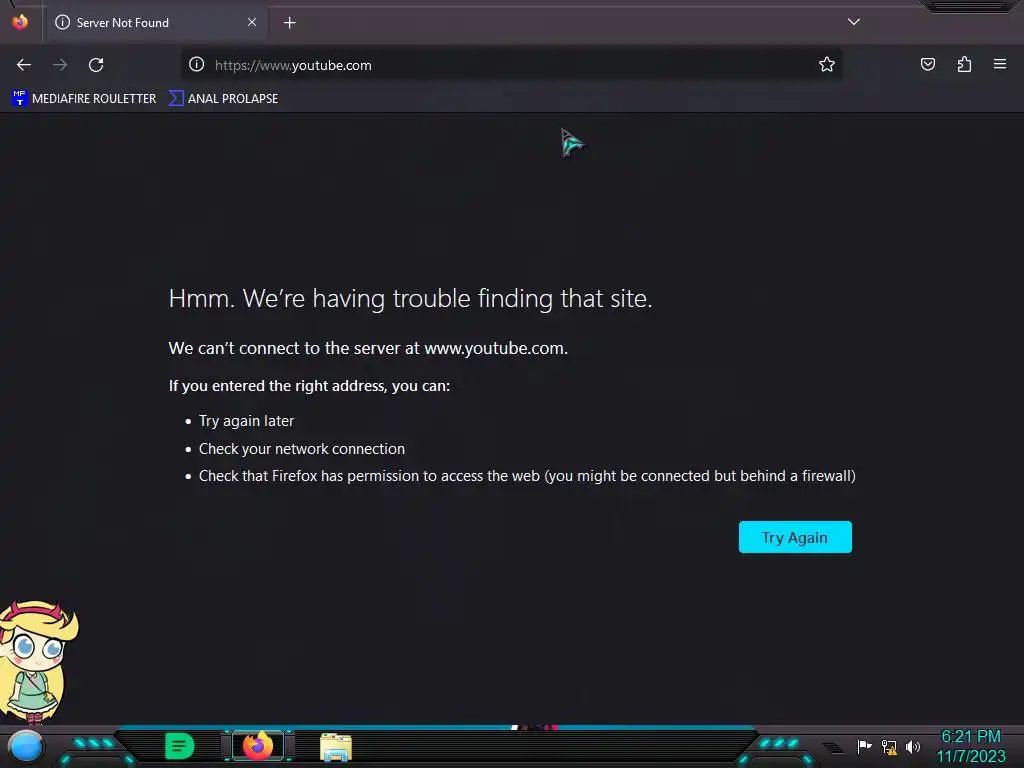Go forward one page
The image size is (1024, 768).
pyautogui.click(x=60, y=65)
